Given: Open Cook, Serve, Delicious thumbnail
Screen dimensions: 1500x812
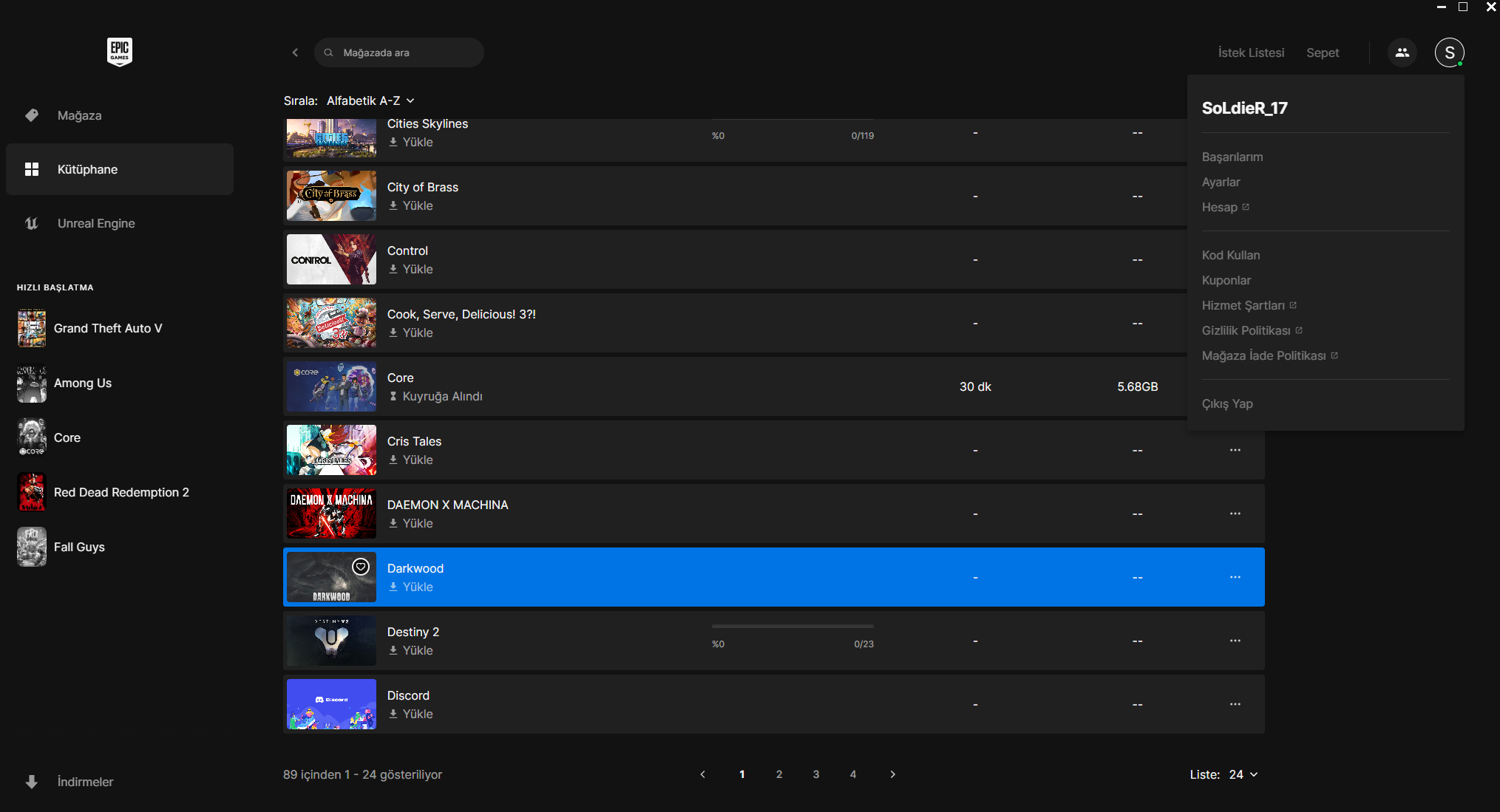Looking at the screenshot, I should [x=331, y=323].
